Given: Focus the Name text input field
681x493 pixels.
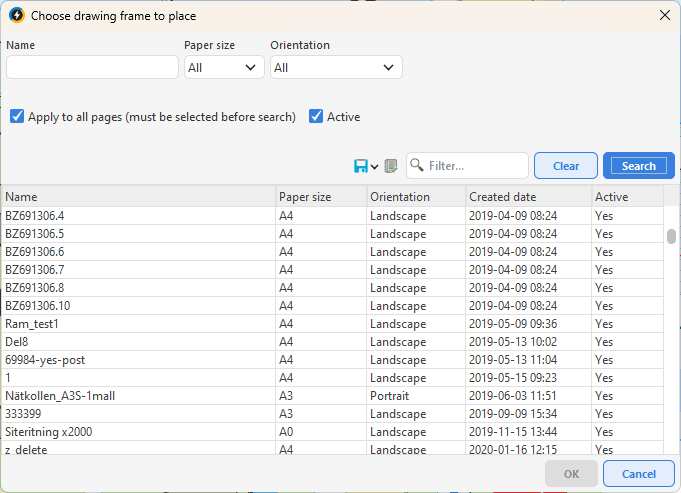Looking at the screenshot, I should tap(92, 67).
